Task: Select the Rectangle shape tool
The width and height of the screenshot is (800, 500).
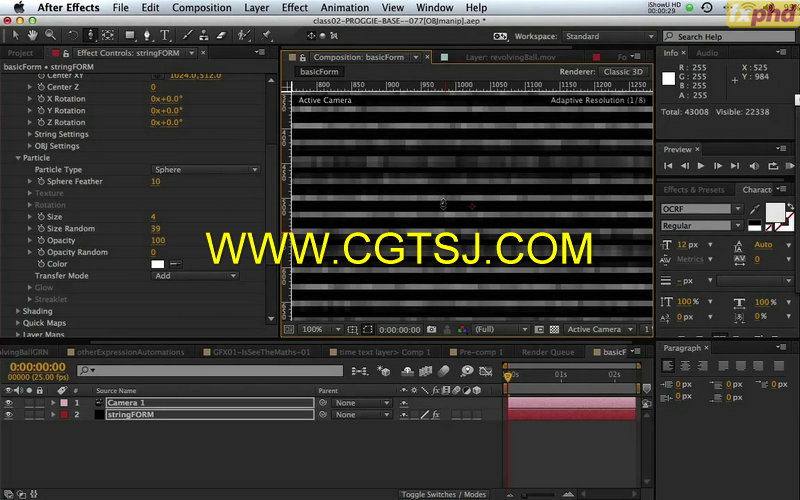Action: click(x=130, y=35)
